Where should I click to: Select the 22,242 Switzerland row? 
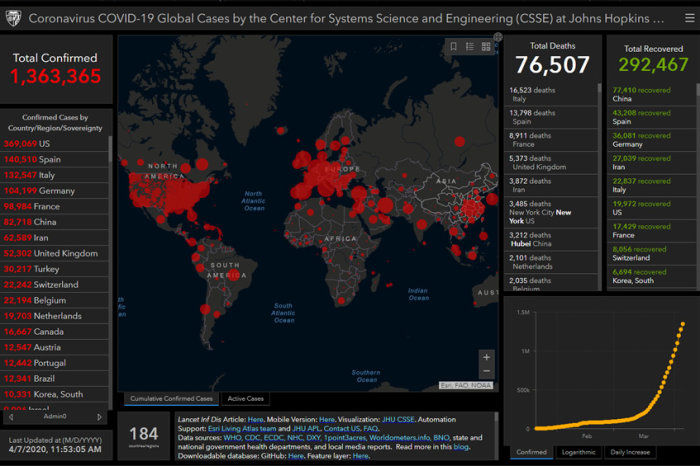54,284
